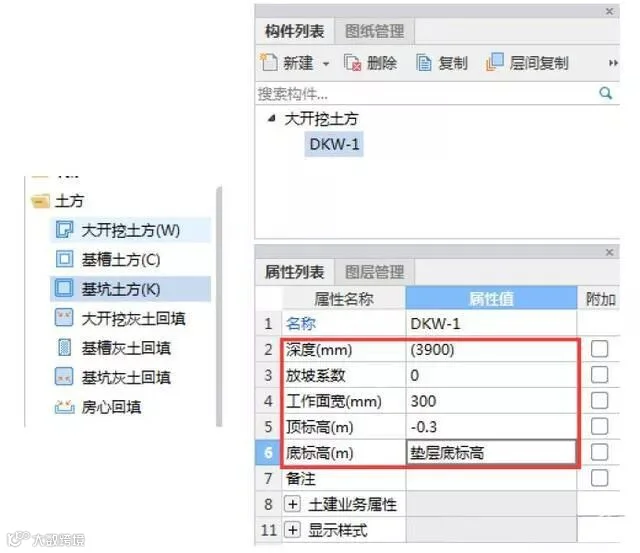
Task: Click the 放坡系数 value 0 cell
Action: click(x=491, y=375)
